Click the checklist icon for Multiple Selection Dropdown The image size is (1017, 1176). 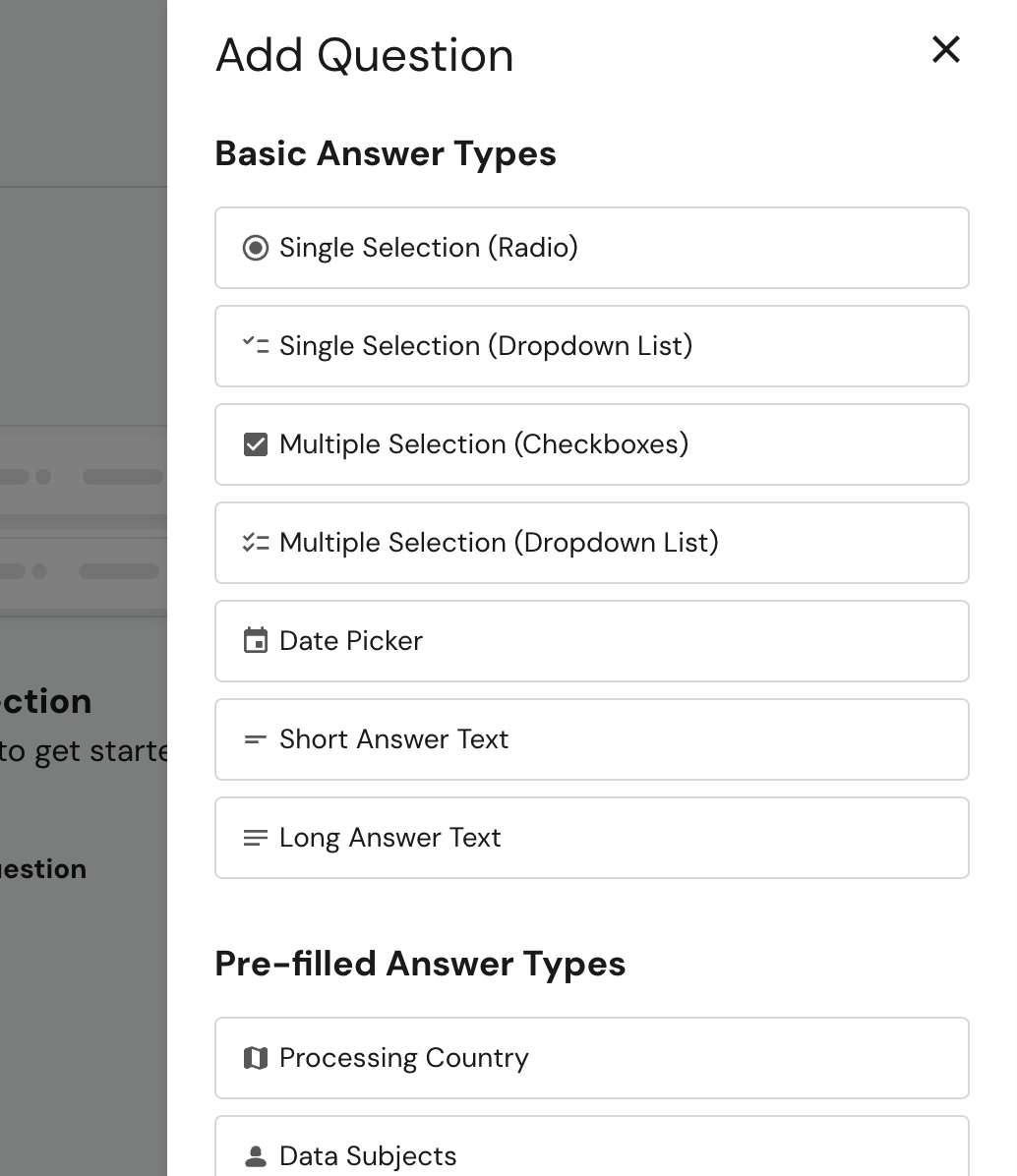click(x=255, y=543)
